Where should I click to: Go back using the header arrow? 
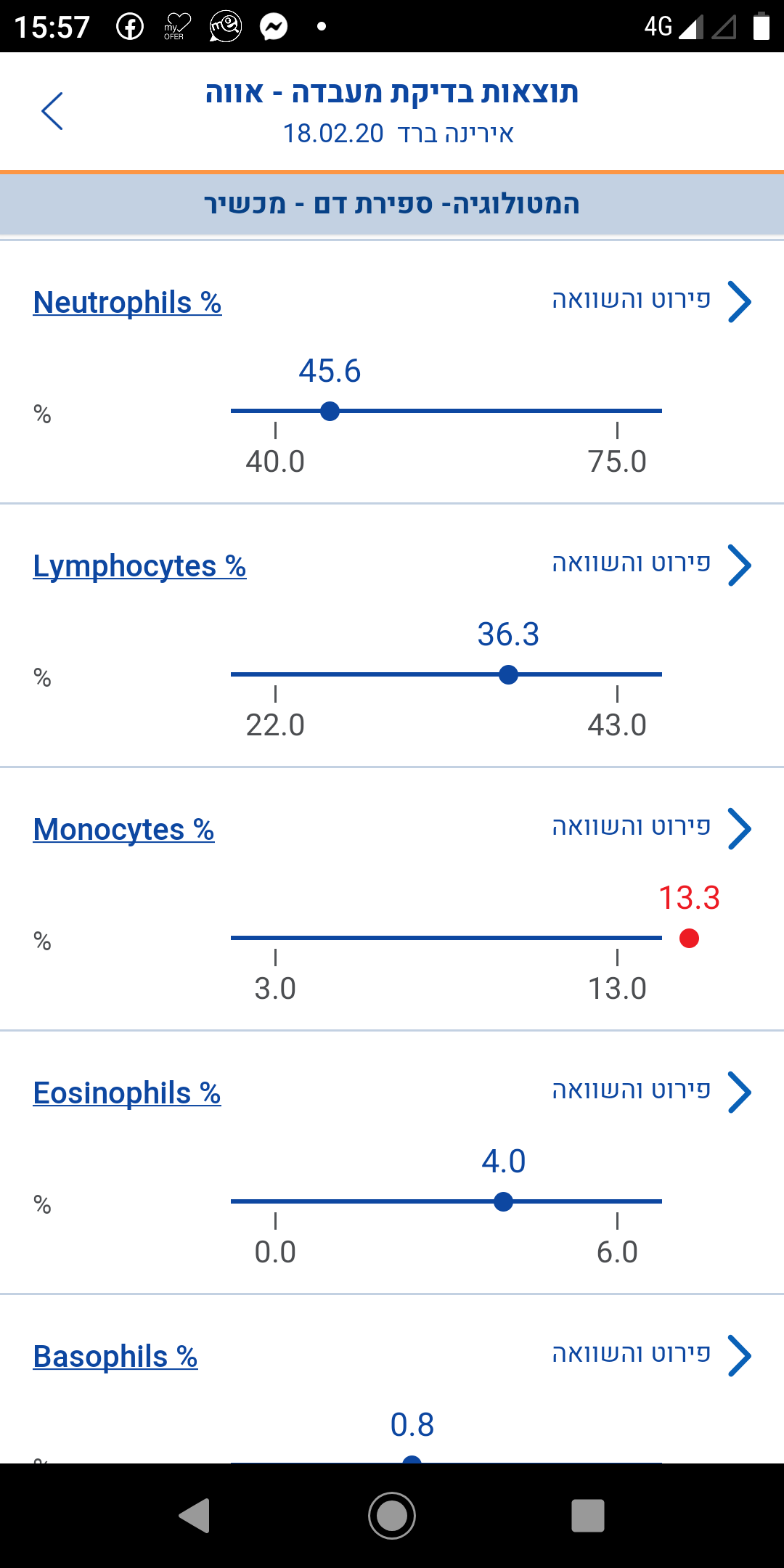(x=52, y=111)
